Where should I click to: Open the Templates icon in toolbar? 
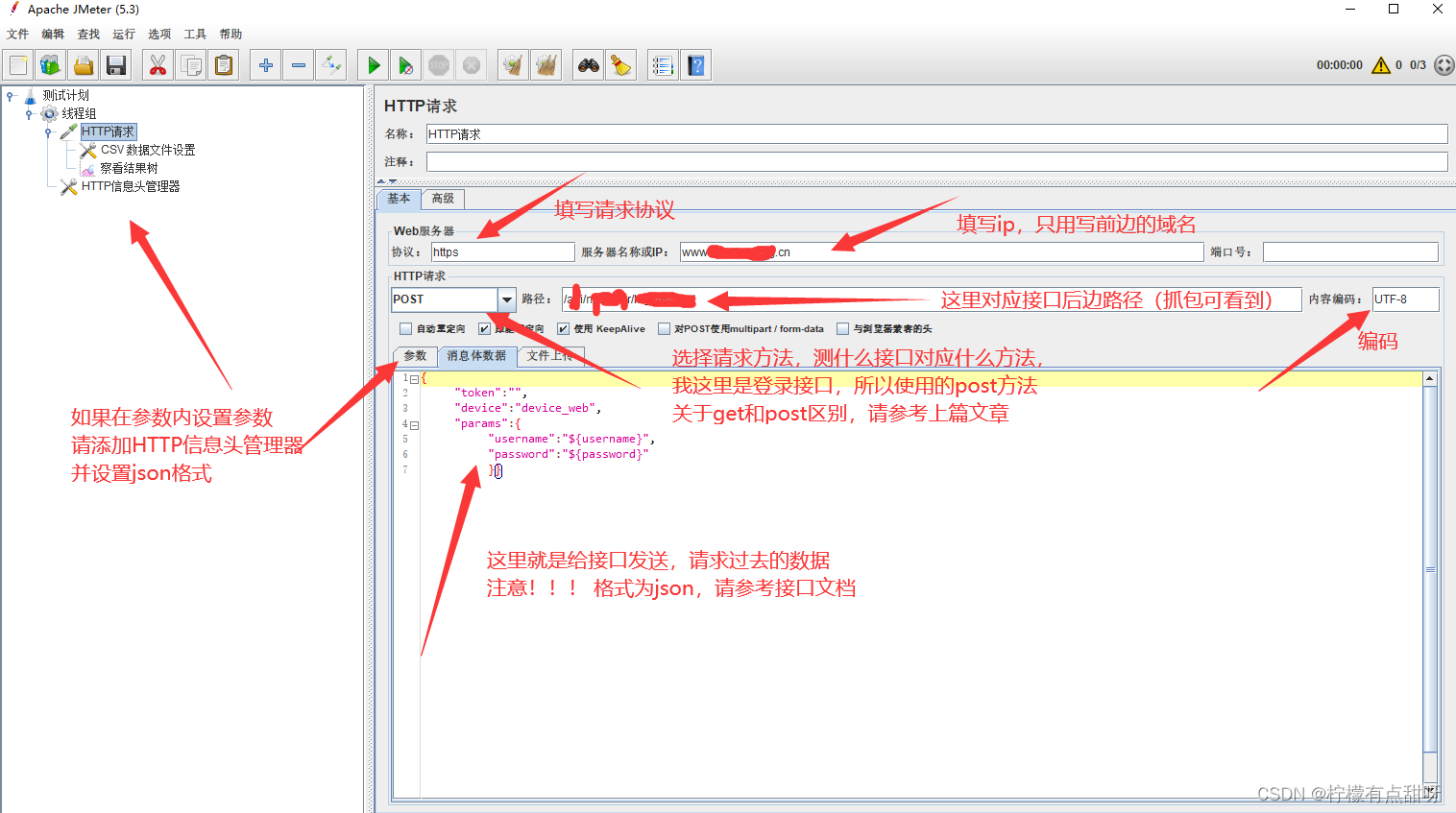point(50,65)
